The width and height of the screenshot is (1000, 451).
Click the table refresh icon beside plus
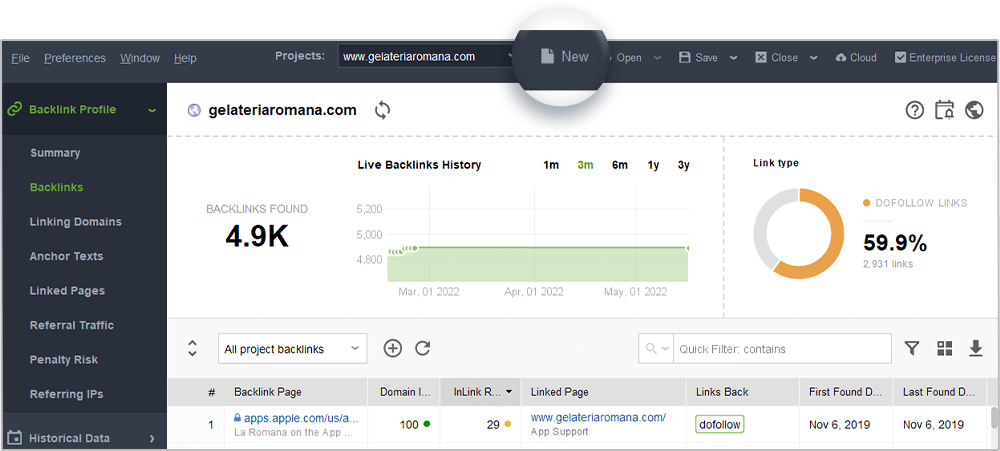(423, 348)
